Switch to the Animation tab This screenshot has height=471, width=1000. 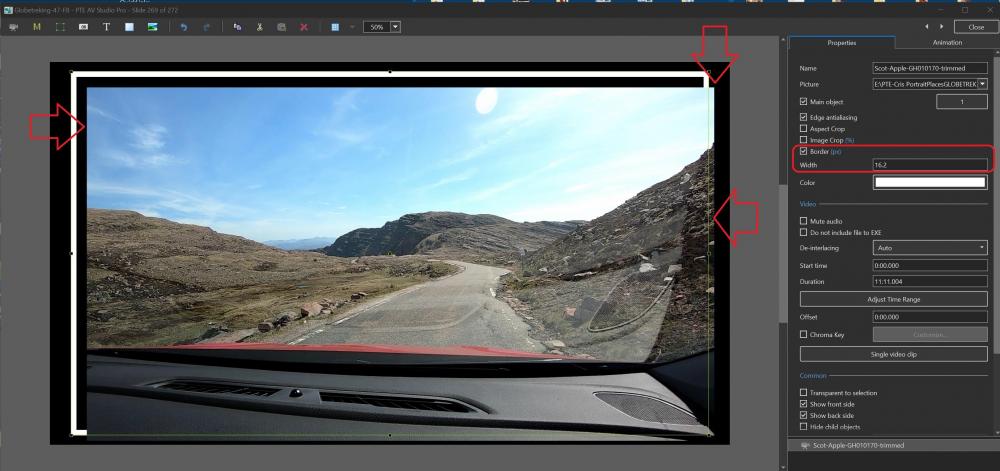tap(946, 42)
